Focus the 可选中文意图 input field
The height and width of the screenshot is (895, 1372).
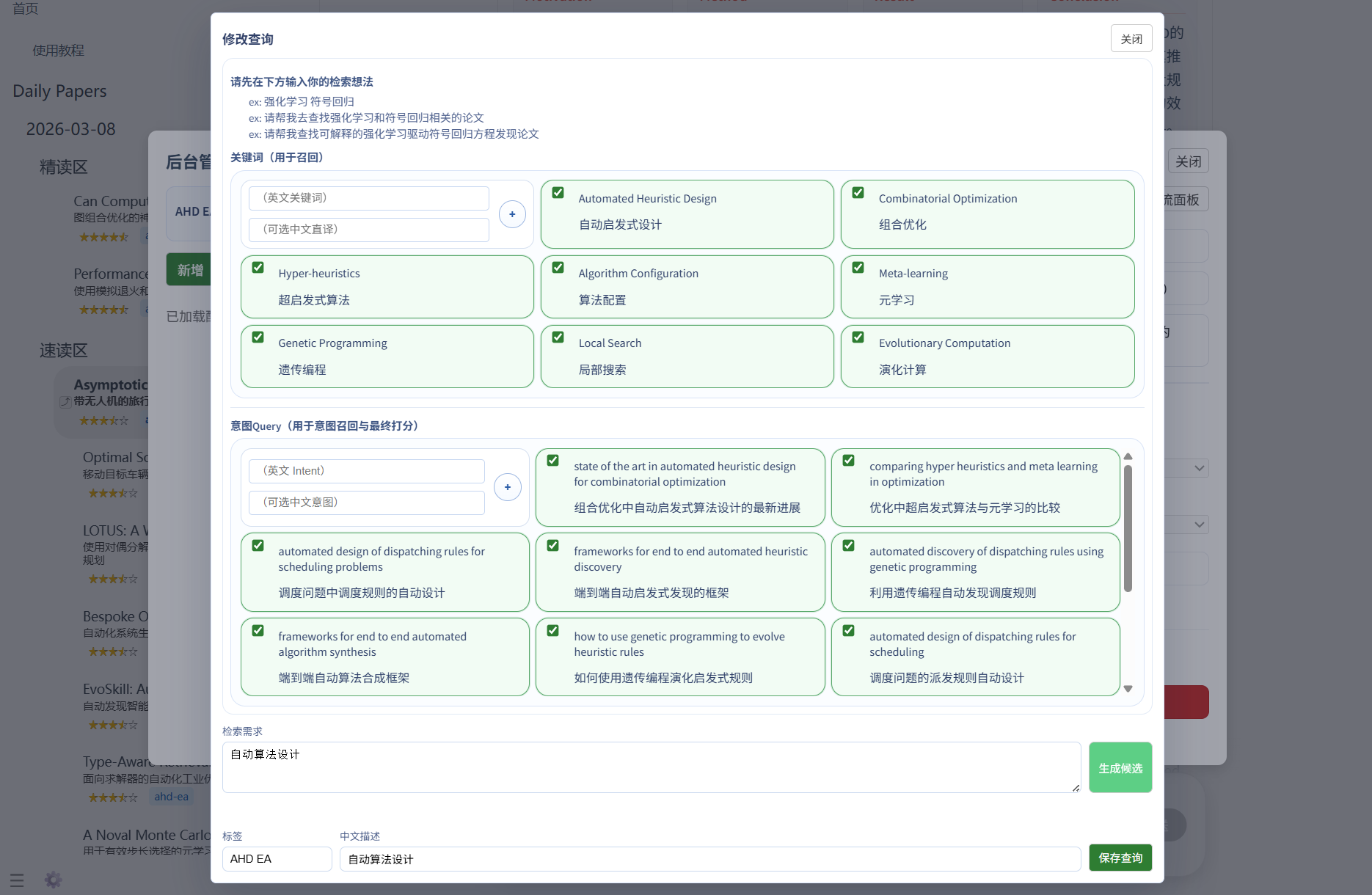click(x=367, y=503)
